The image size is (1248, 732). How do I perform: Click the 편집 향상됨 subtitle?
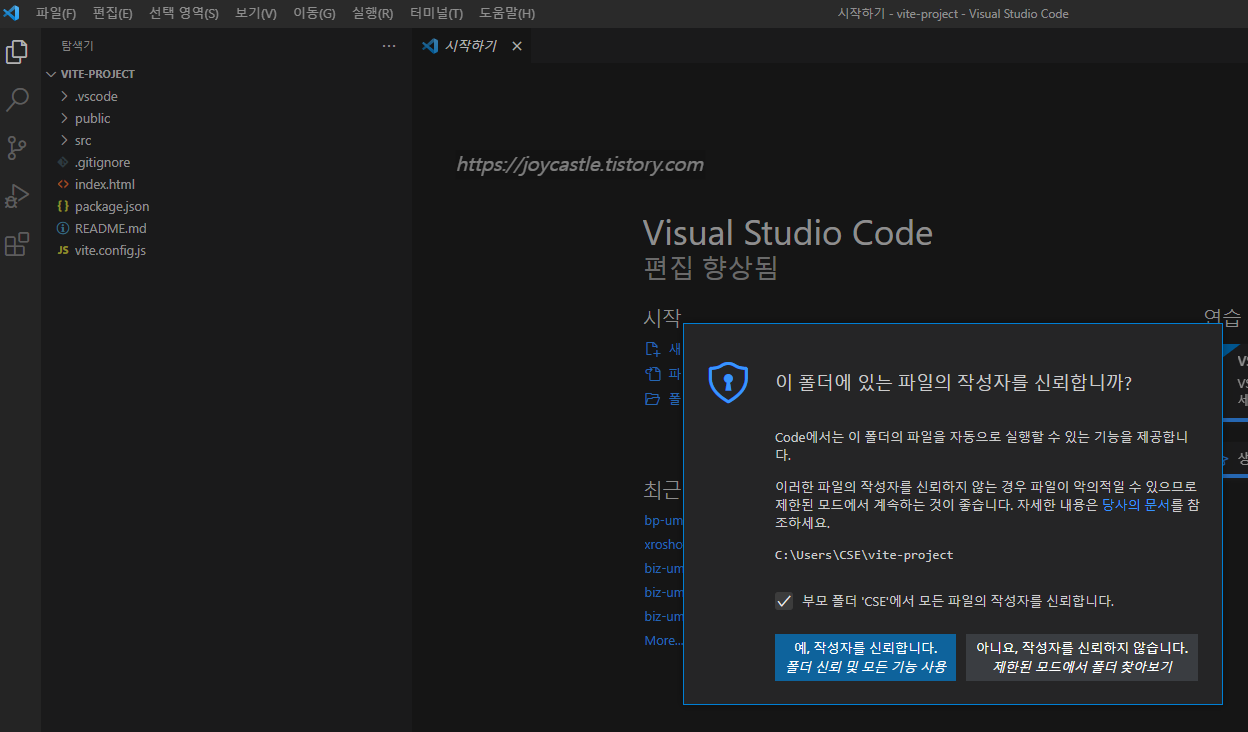[x=710, y=268]
